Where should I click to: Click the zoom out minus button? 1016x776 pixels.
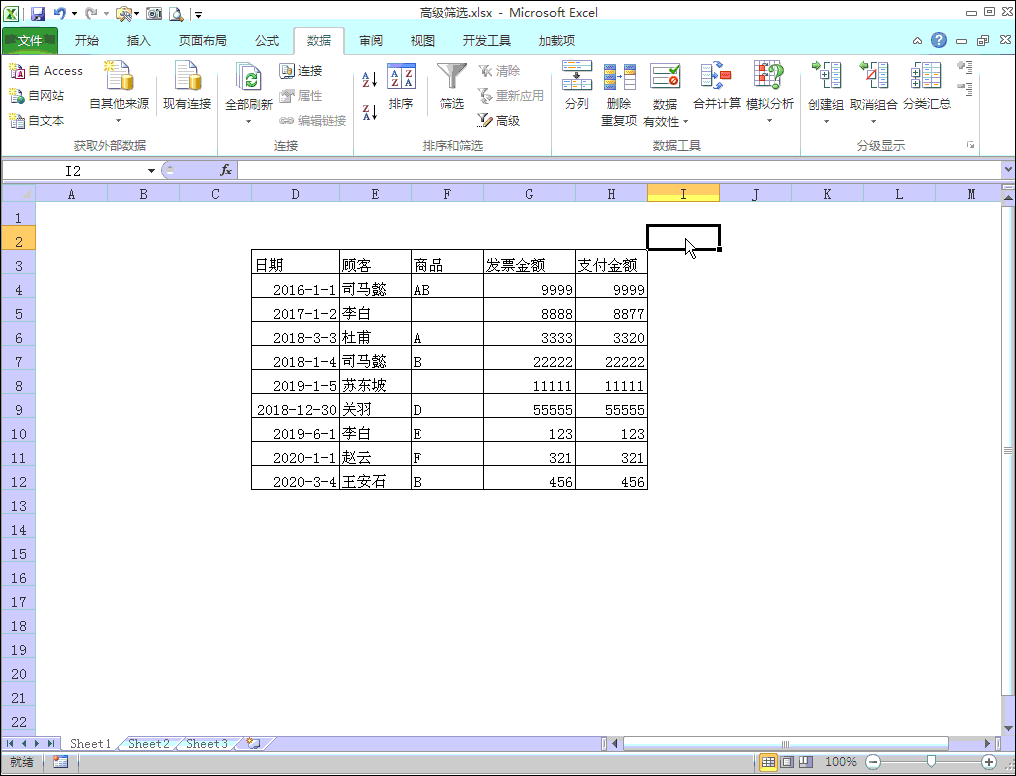coord(873,762)
